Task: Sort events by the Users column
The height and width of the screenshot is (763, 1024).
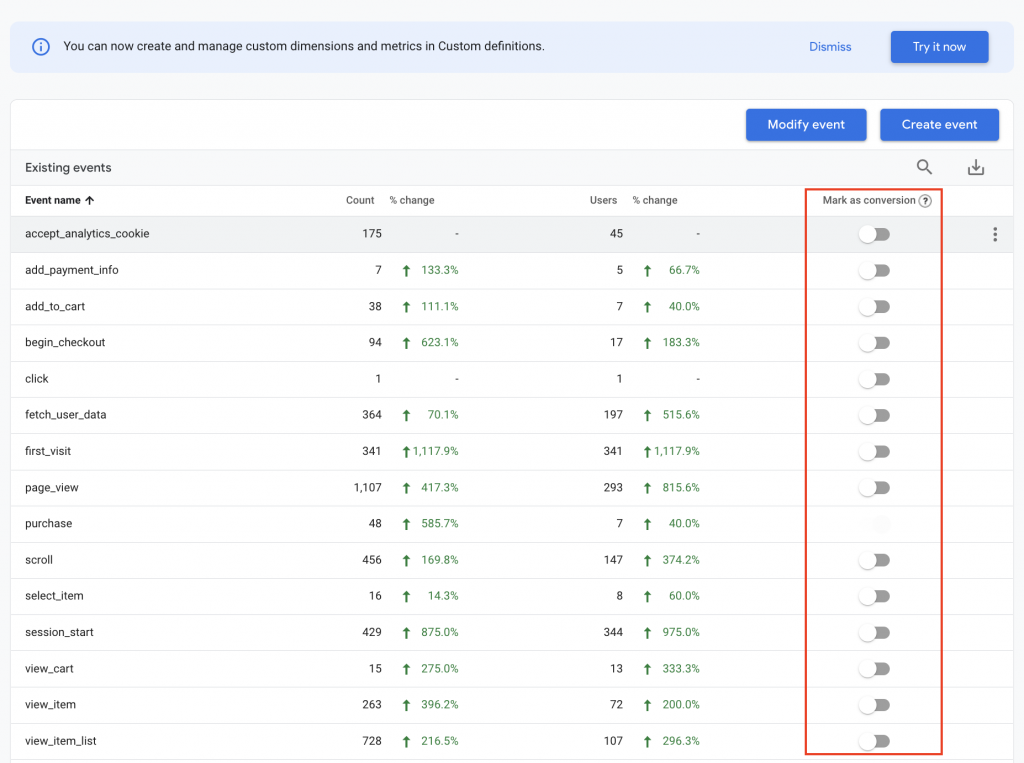Action: 604,200
